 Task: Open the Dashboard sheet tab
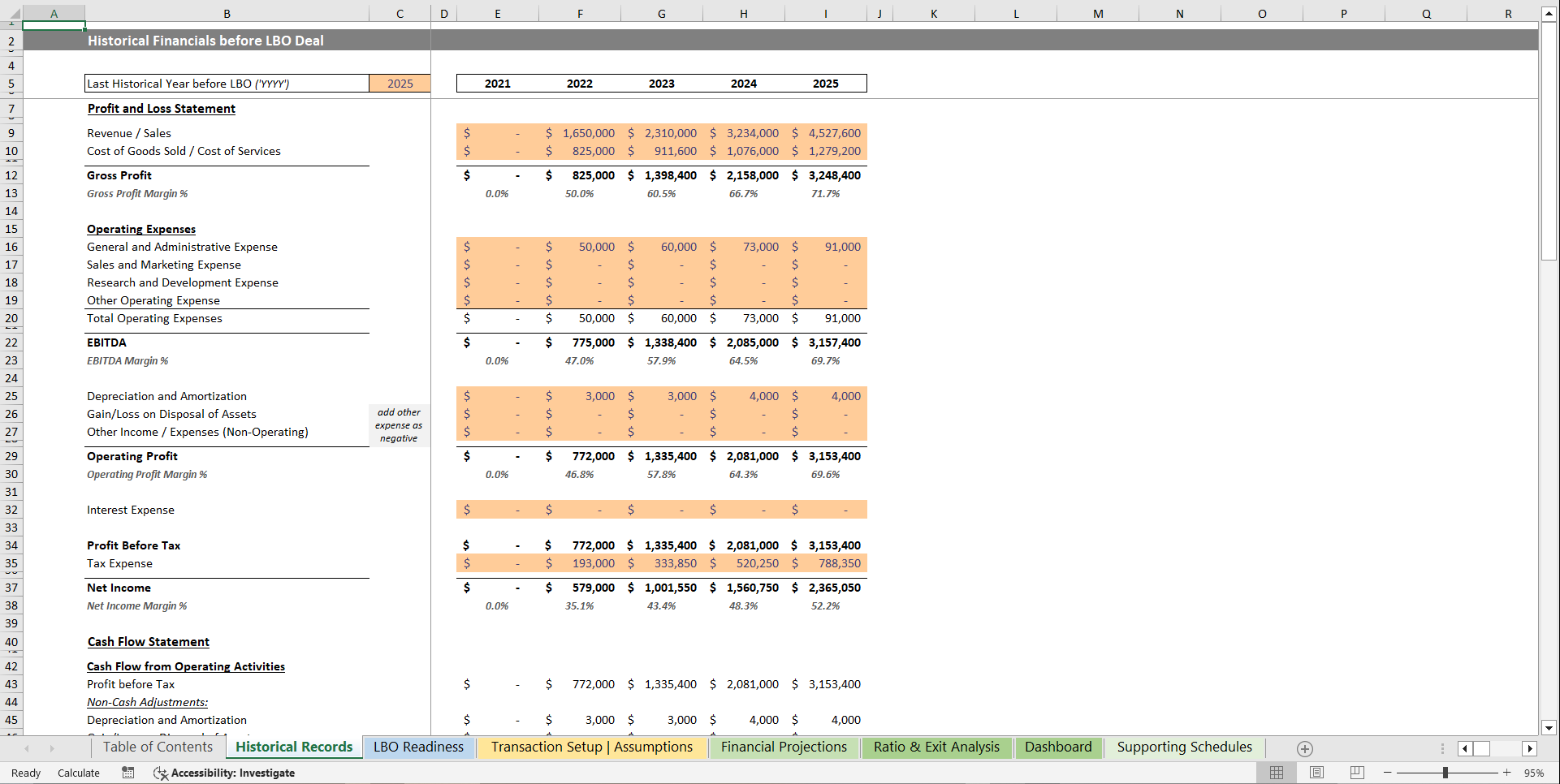click(x=1058, y=747)
